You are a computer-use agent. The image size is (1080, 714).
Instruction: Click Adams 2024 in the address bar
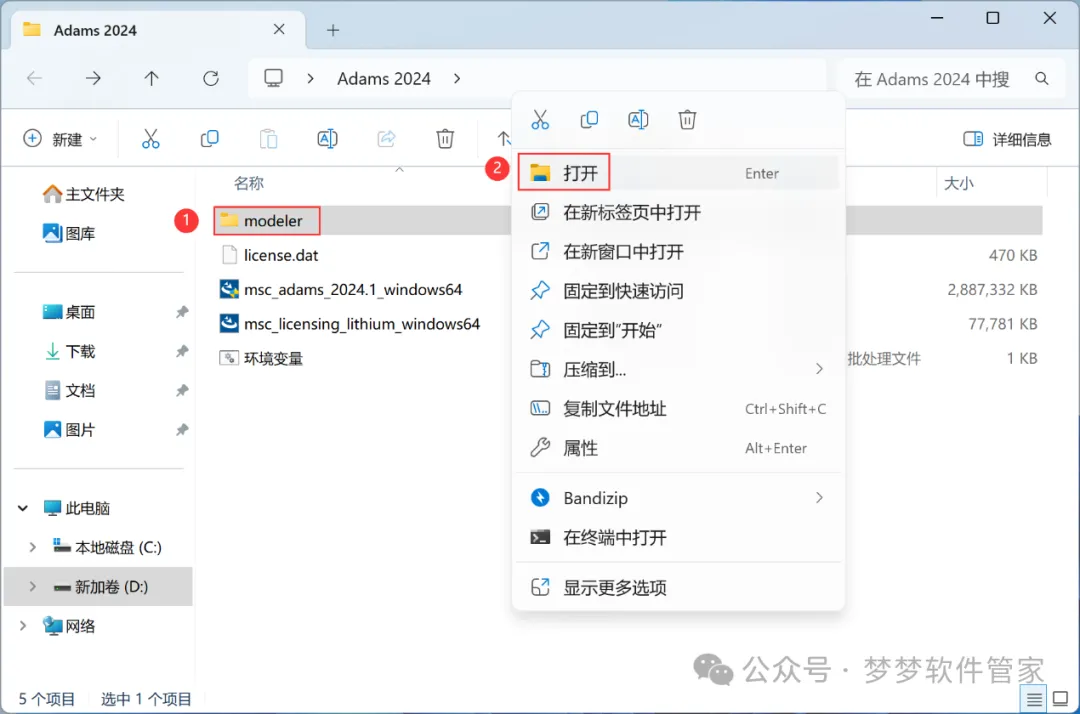click(x=384, y=78)
